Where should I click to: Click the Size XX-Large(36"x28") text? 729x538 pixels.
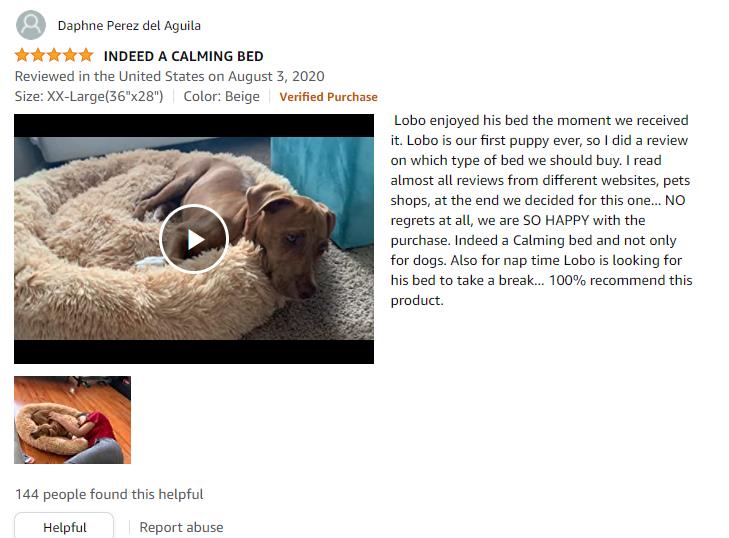(x=89, y=96)
